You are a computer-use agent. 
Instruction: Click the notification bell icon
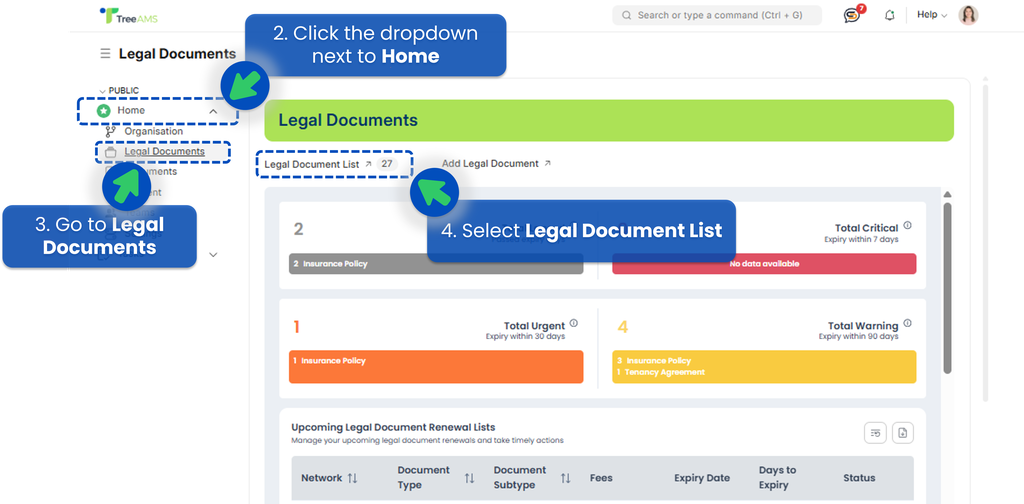[x=889, y=15]
